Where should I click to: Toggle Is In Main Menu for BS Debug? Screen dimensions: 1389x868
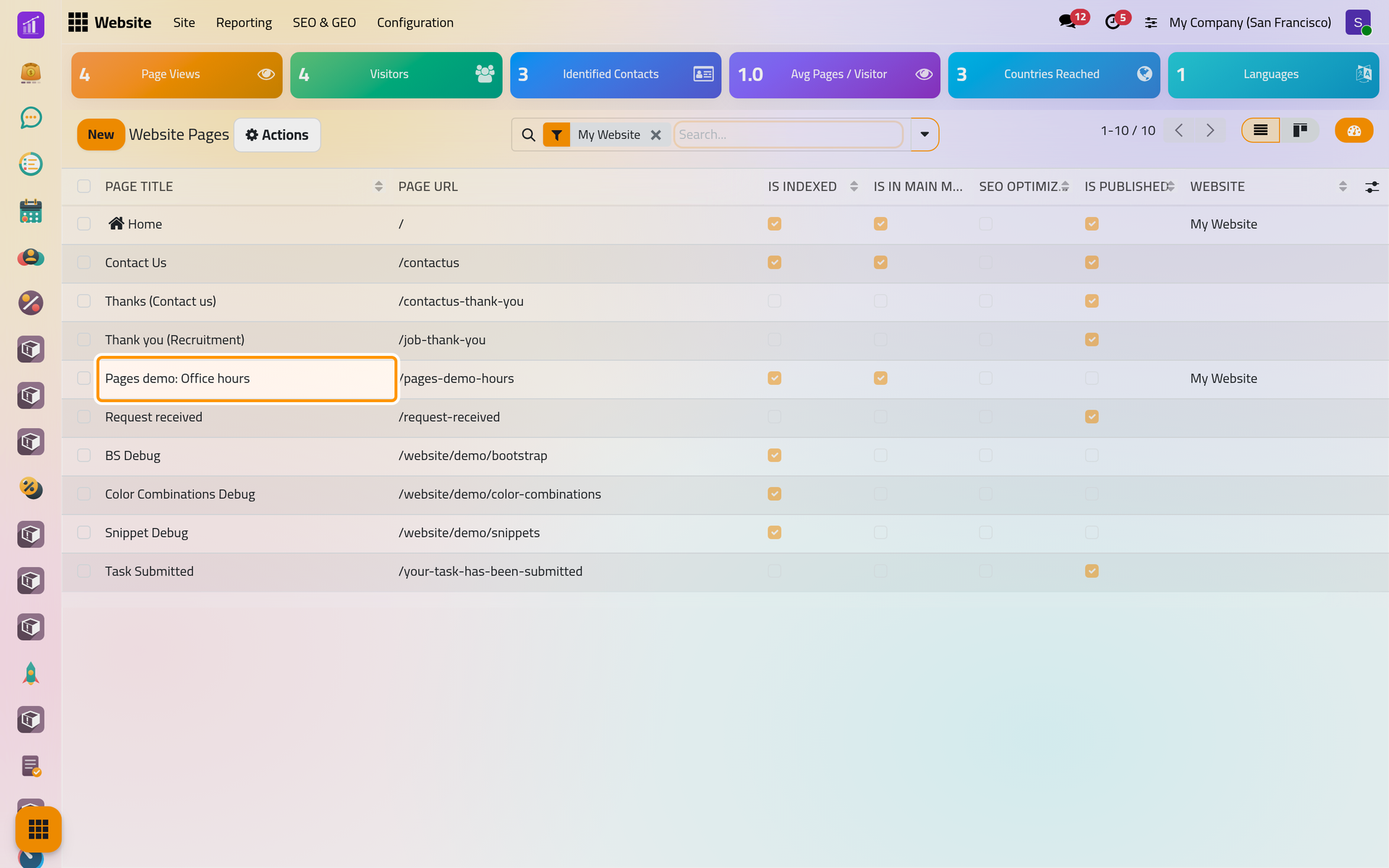(x=880, y=455)
